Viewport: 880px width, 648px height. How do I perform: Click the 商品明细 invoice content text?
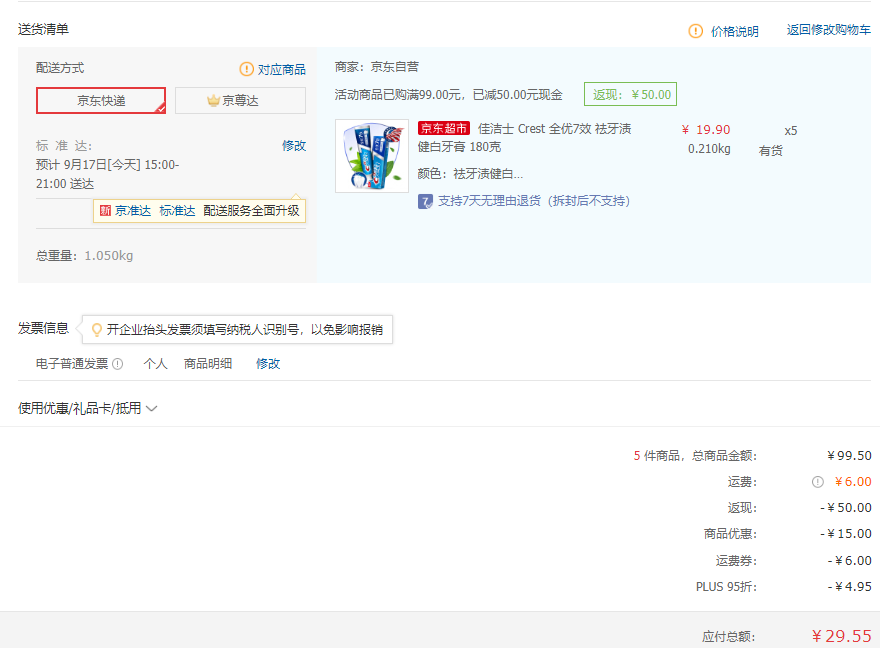coord(208,364)
